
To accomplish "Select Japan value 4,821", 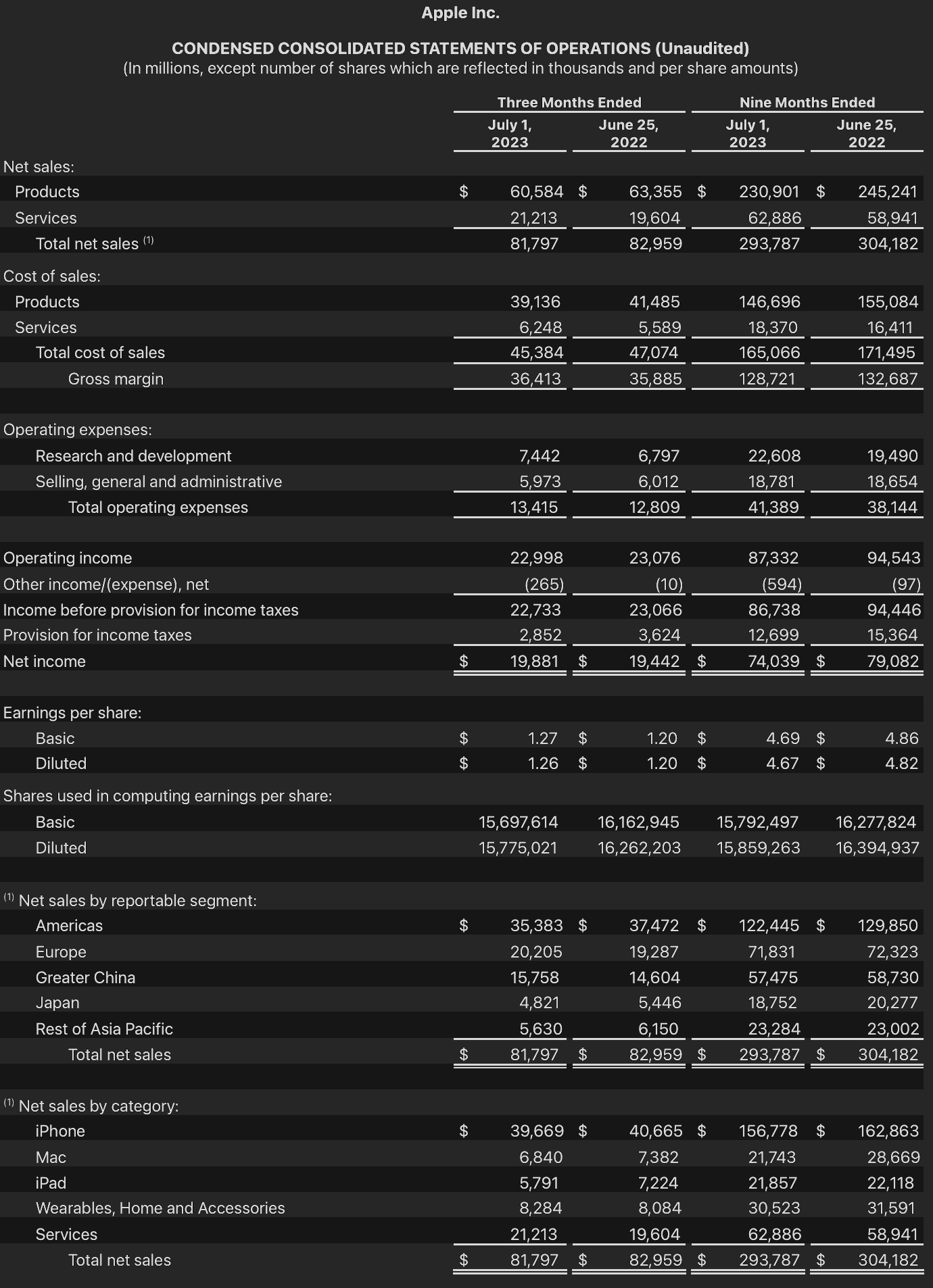I will pos(539,1003).
